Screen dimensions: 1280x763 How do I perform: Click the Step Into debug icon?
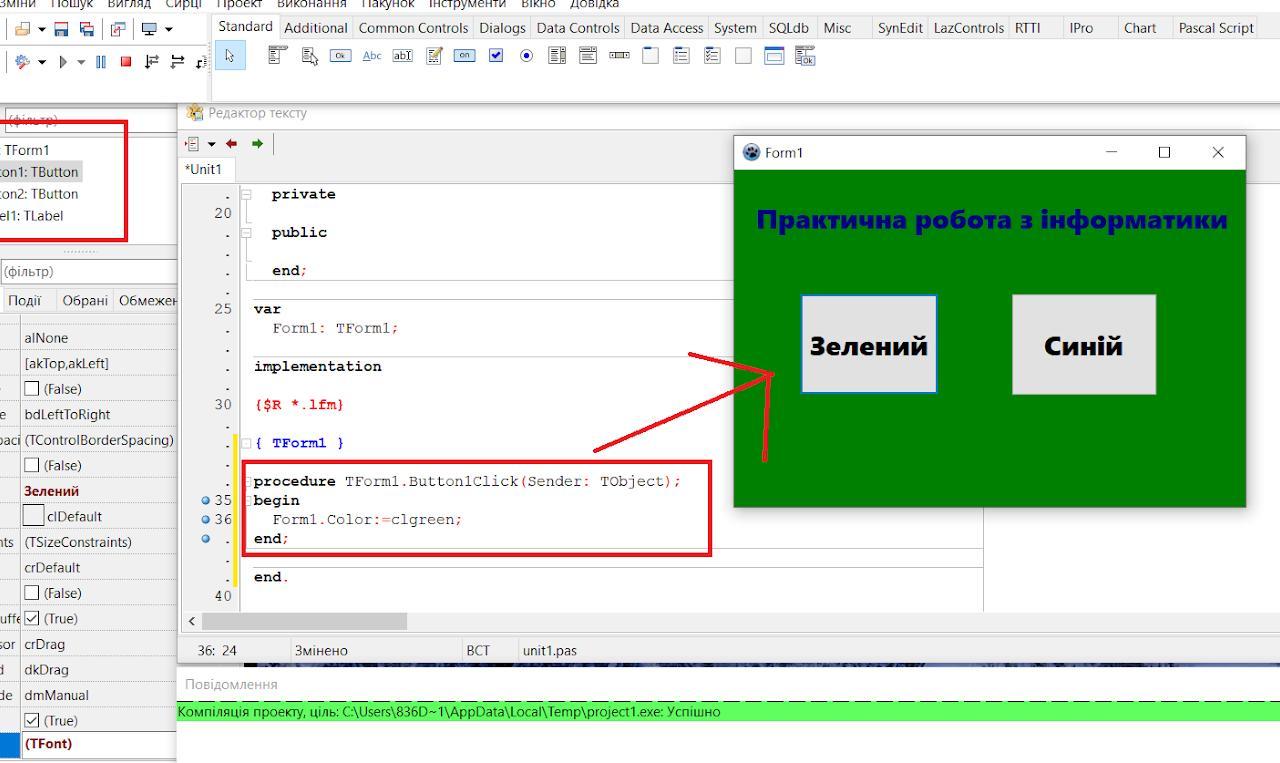point(152,62)
